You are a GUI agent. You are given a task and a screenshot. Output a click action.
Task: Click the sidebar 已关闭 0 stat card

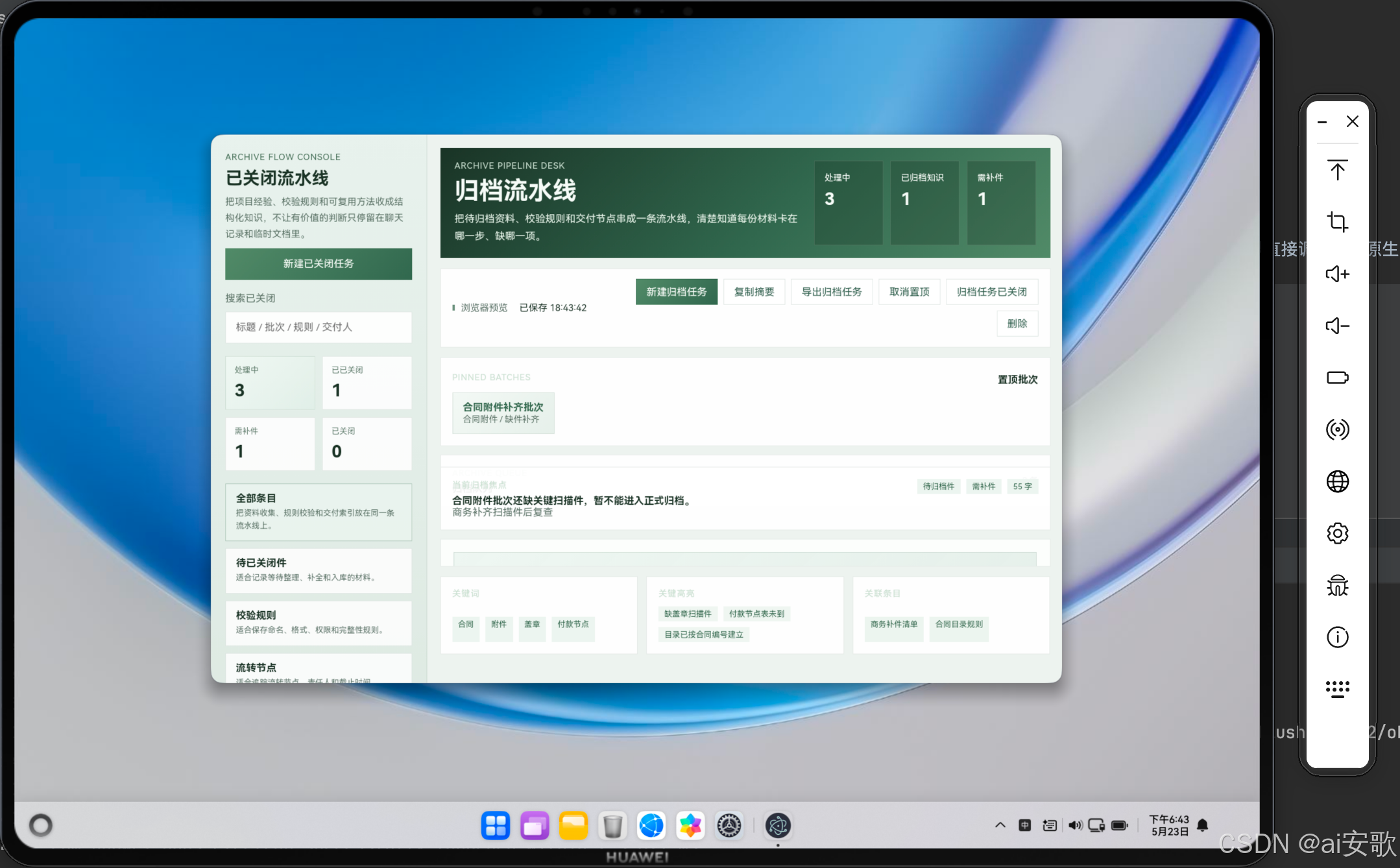(x=367, y=444)
